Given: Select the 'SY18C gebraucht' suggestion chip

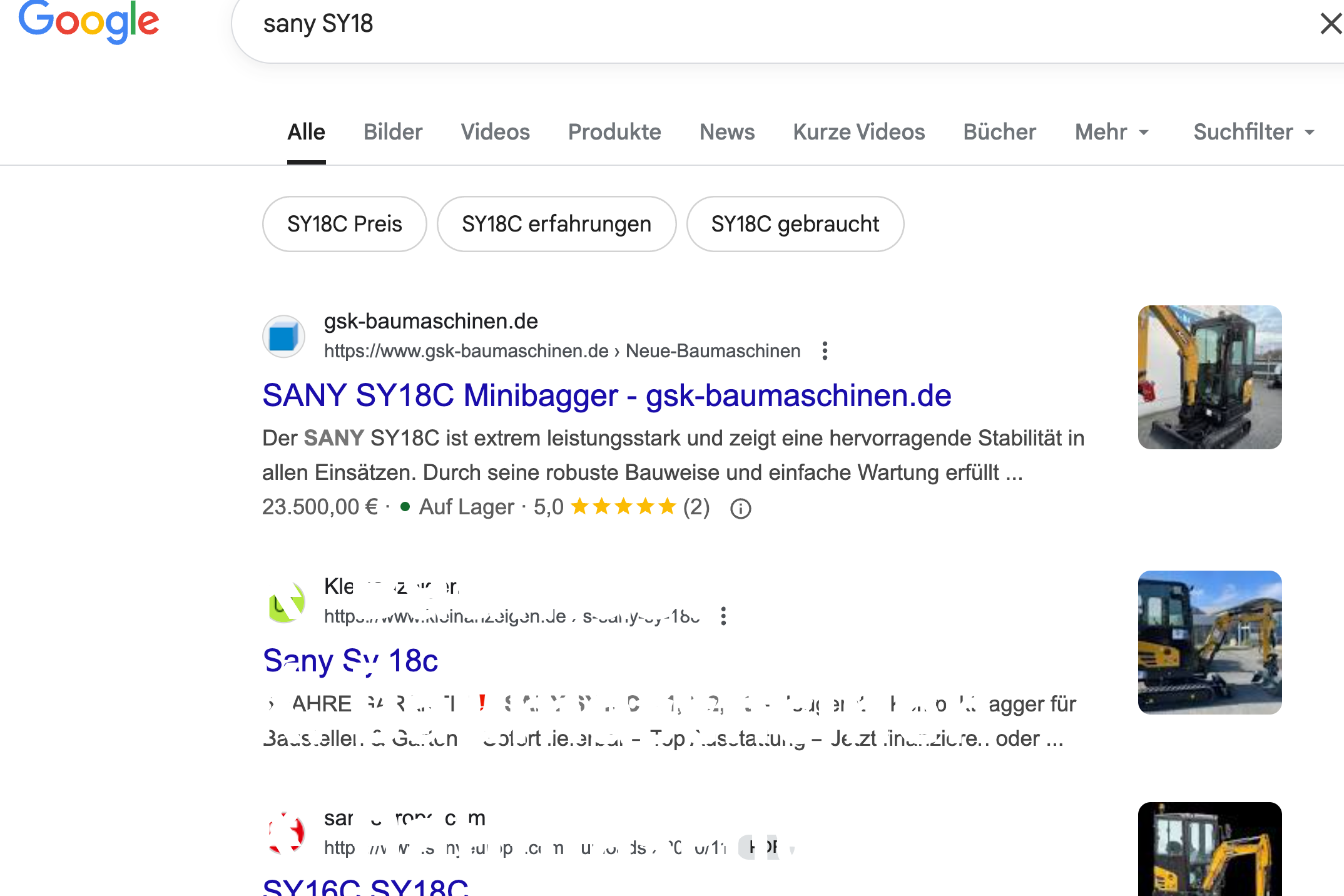Looking at the screenshot, I should [795, 224].
